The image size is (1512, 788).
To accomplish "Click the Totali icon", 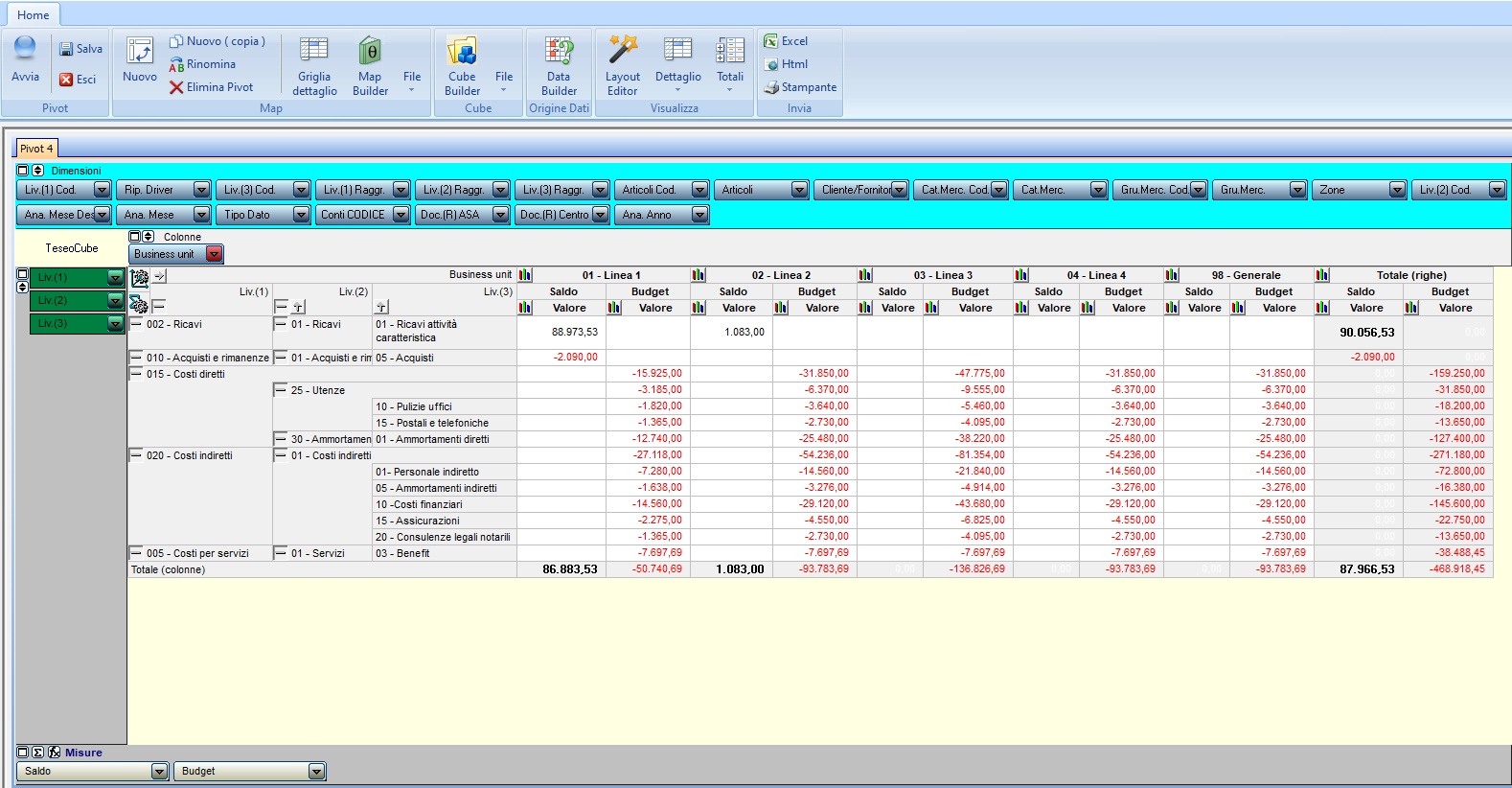I will click(x=730, y=50).
